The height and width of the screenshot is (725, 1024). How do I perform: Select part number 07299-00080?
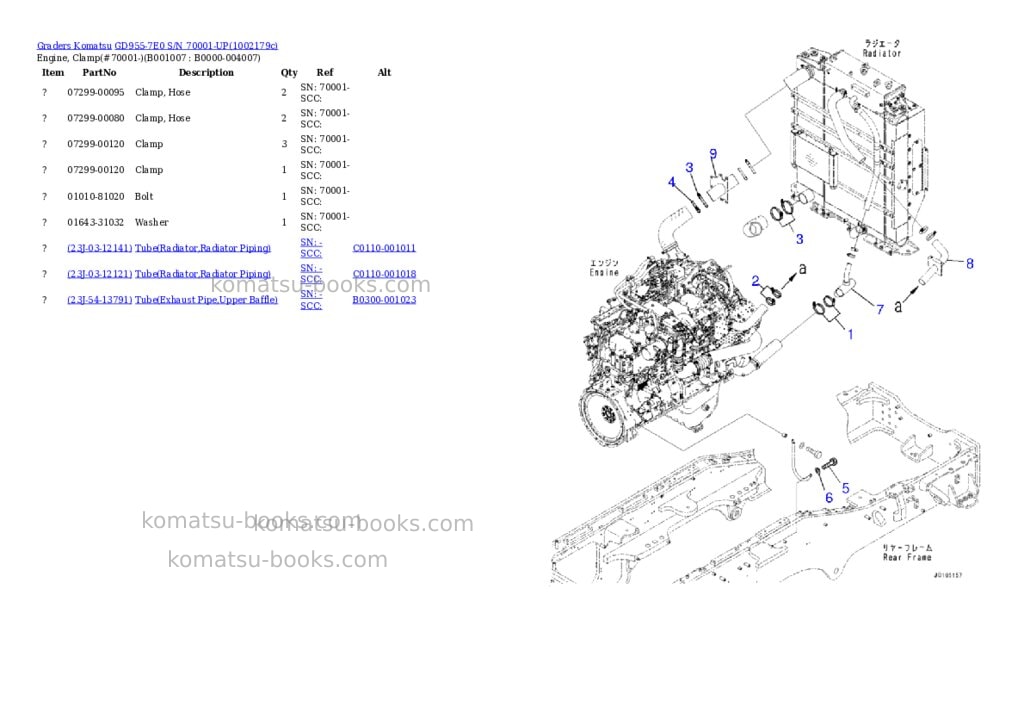[x=96, y=118]
